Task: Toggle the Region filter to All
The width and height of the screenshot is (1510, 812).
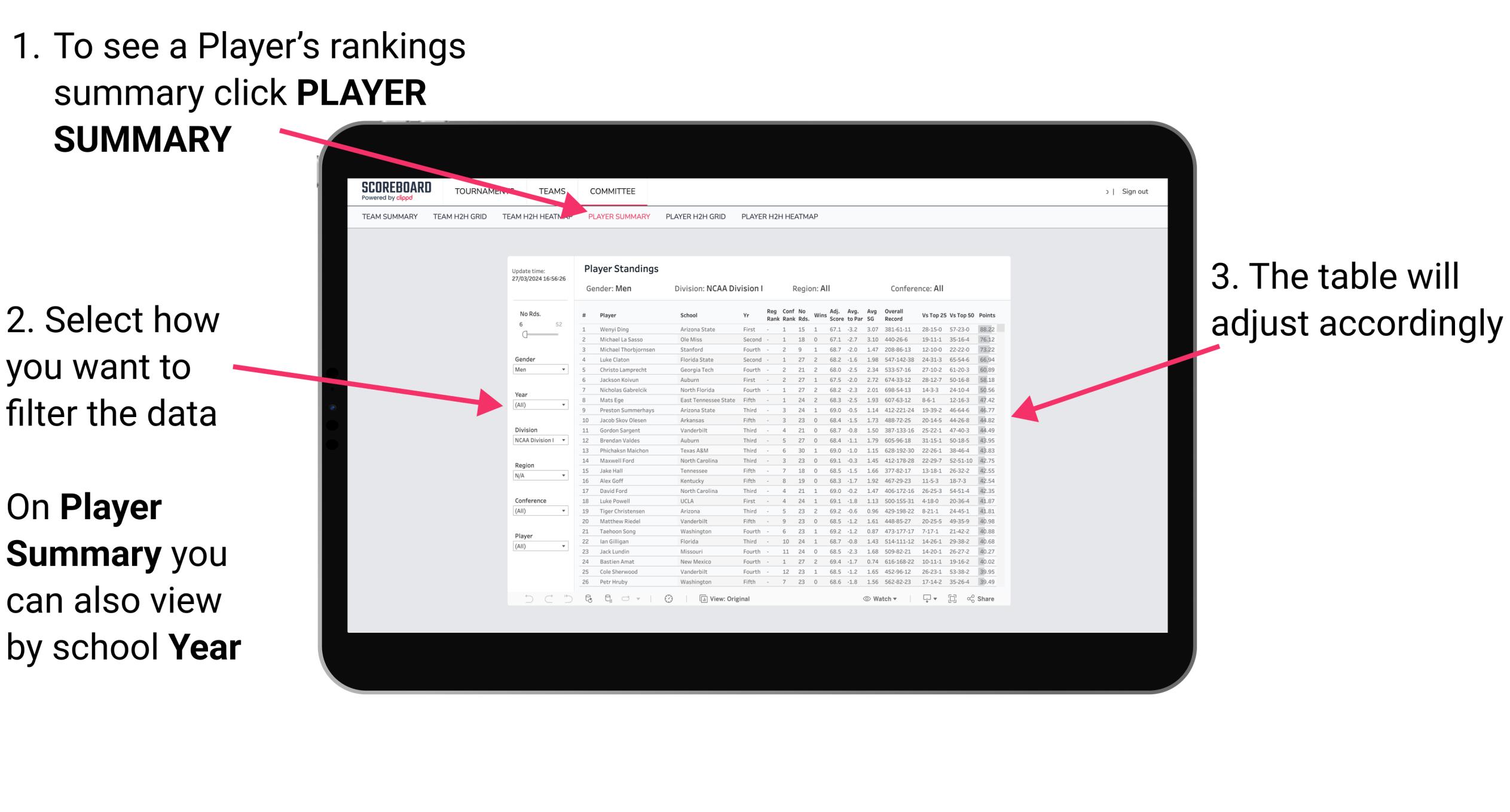Action: click(545, 473)
